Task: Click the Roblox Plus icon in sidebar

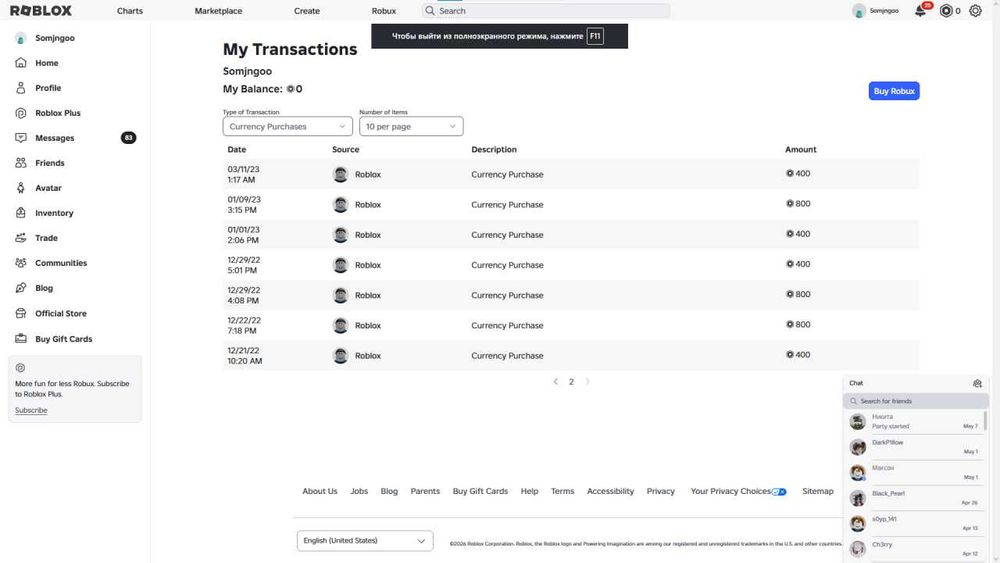Action: (x=21, y=113)
